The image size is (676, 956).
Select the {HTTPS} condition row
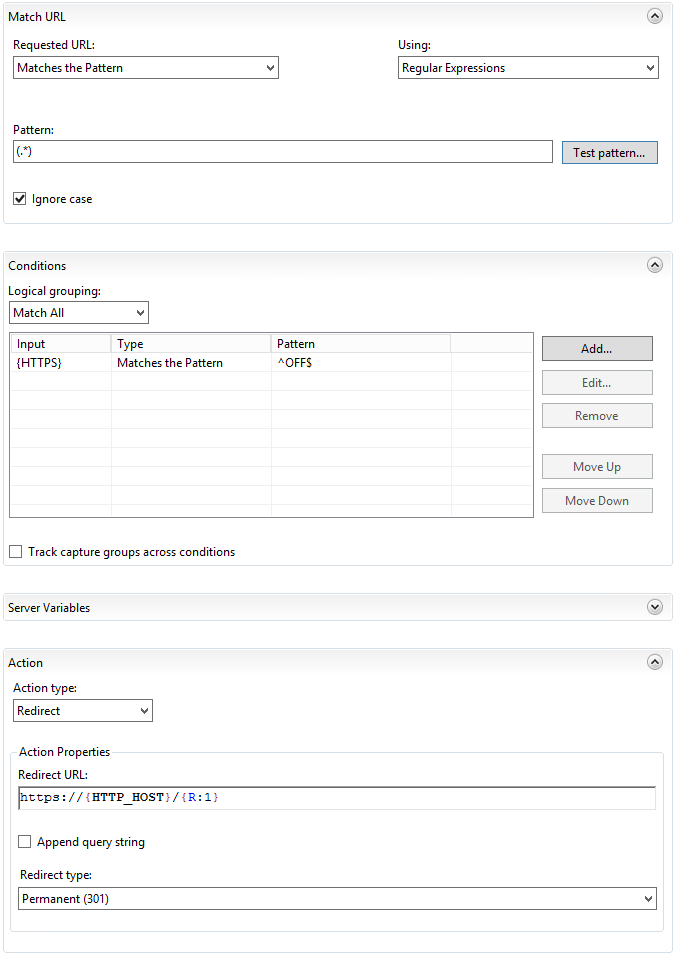pyautogui.click(x=271, y=363)
